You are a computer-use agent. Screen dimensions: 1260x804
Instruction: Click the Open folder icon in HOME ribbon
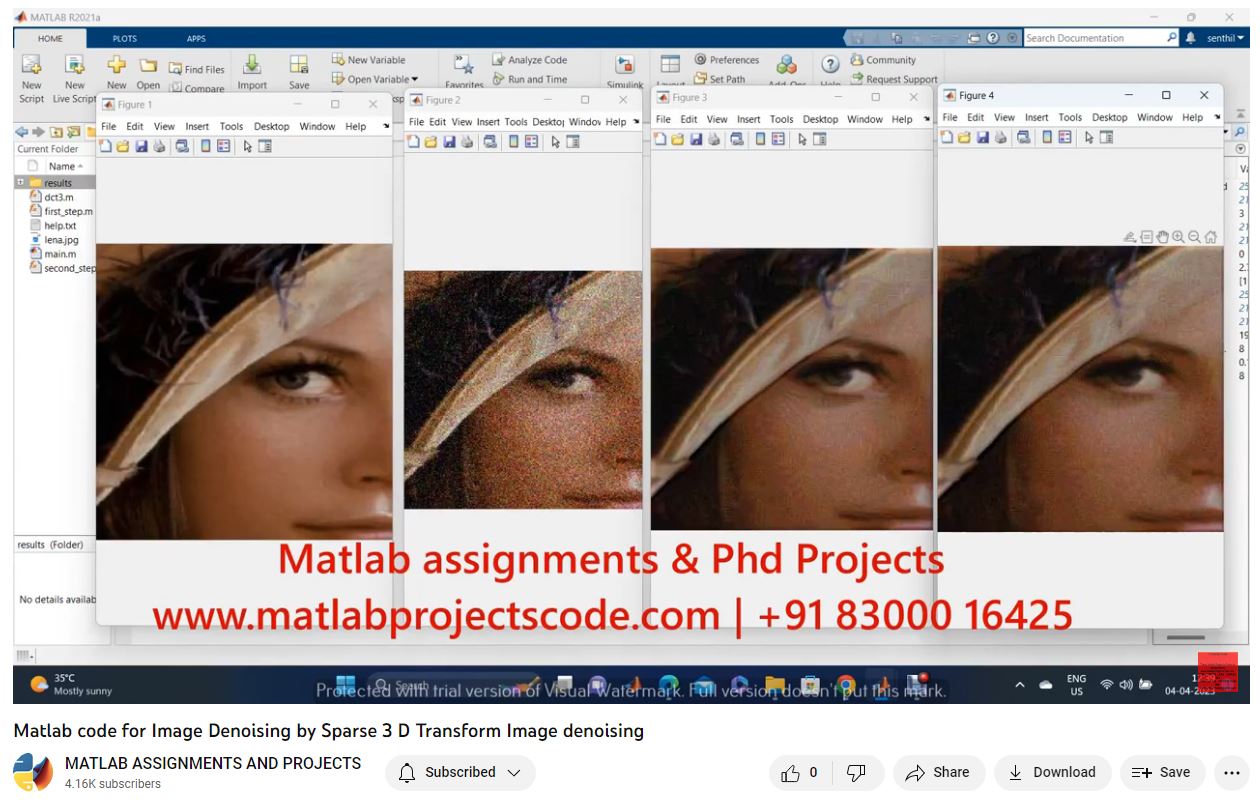[148, 66]
